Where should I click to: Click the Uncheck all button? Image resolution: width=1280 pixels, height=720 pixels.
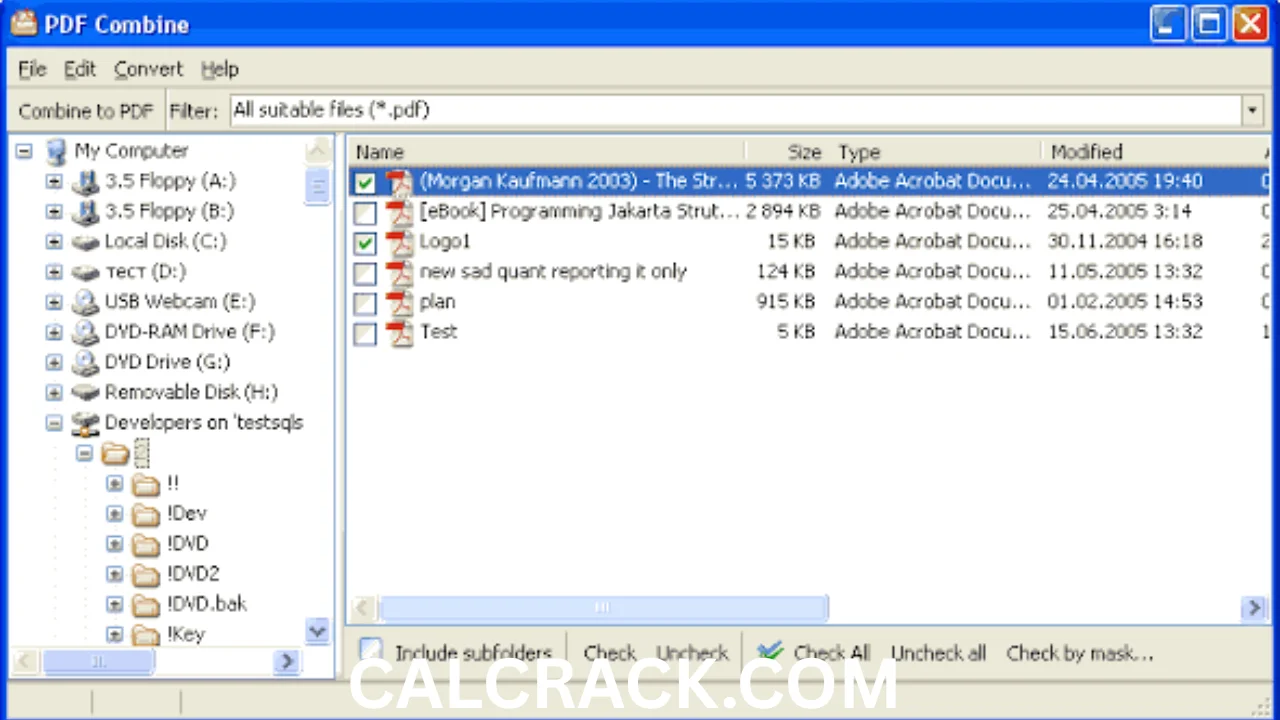click(938, 653)
